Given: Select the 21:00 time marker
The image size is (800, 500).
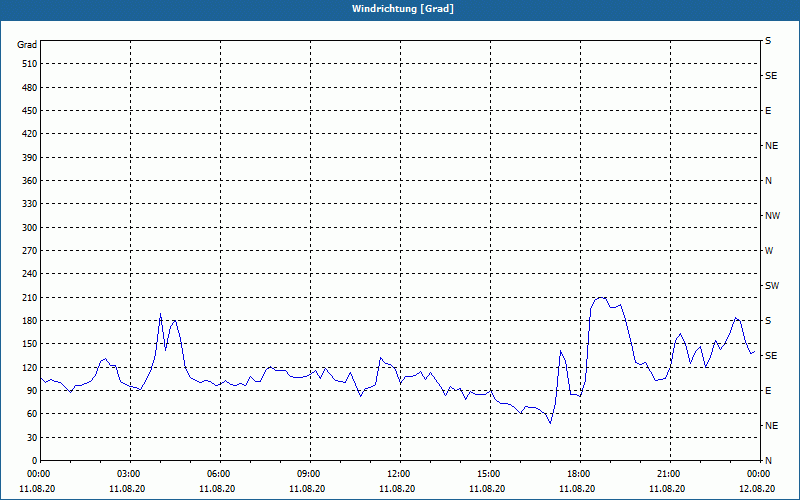Looking at the screenshot, I should click(669, 474).
